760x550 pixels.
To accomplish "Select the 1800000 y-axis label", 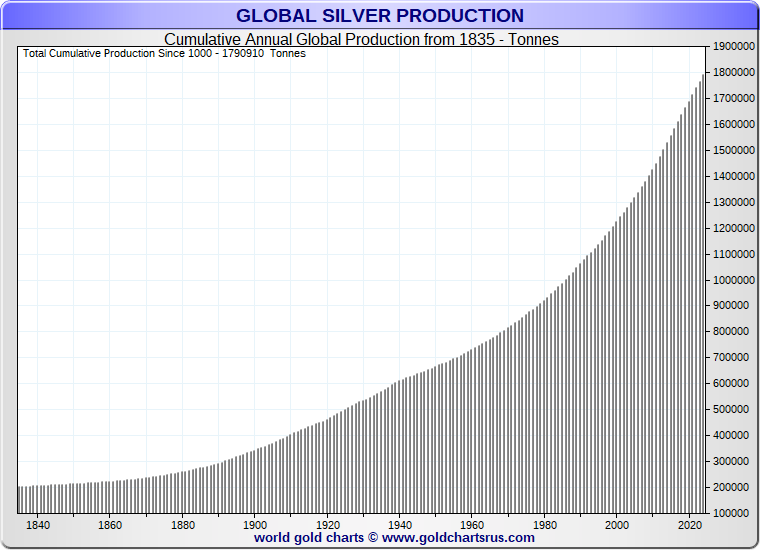I will click(733, 73).
